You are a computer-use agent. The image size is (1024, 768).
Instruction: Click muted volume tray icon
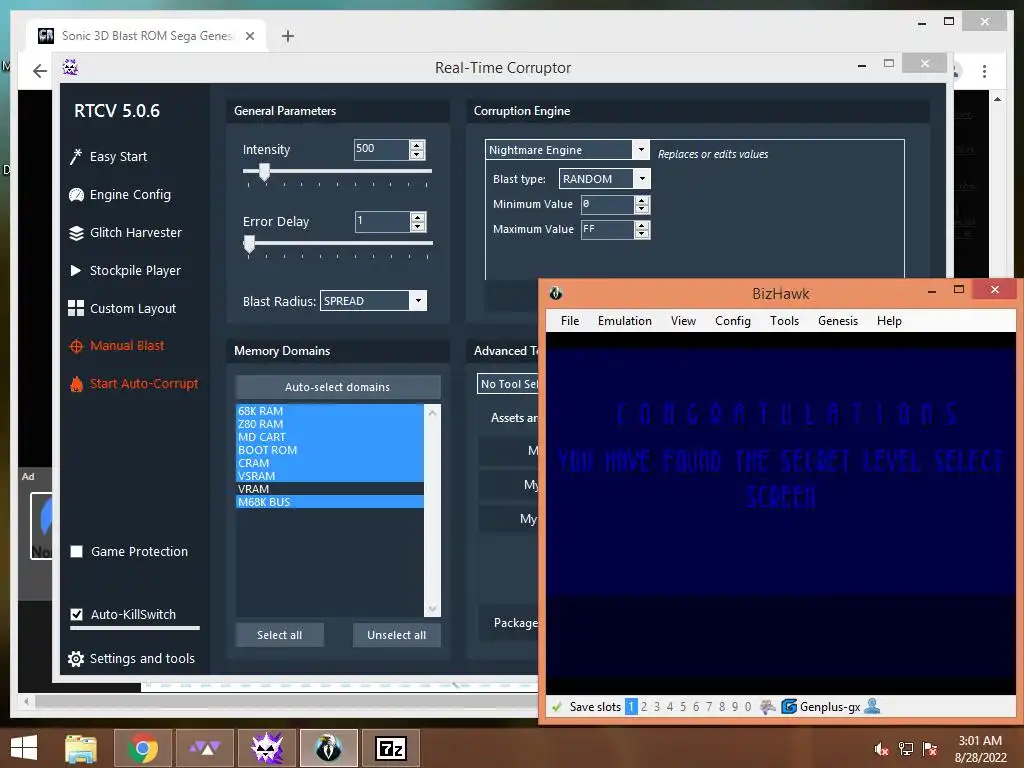881,749
